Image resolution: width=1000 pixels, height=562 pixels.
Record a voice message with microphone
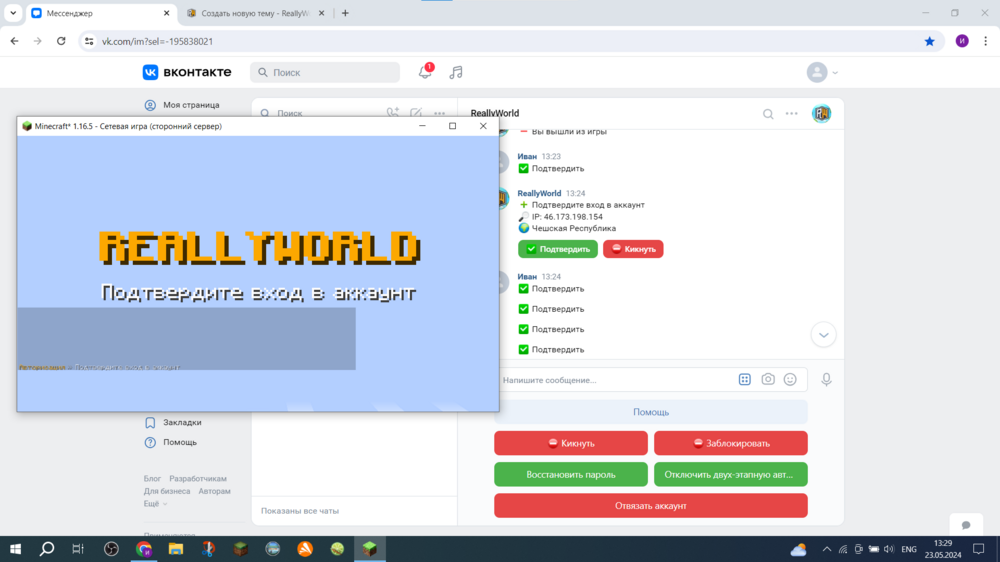(x=826, y=380)
